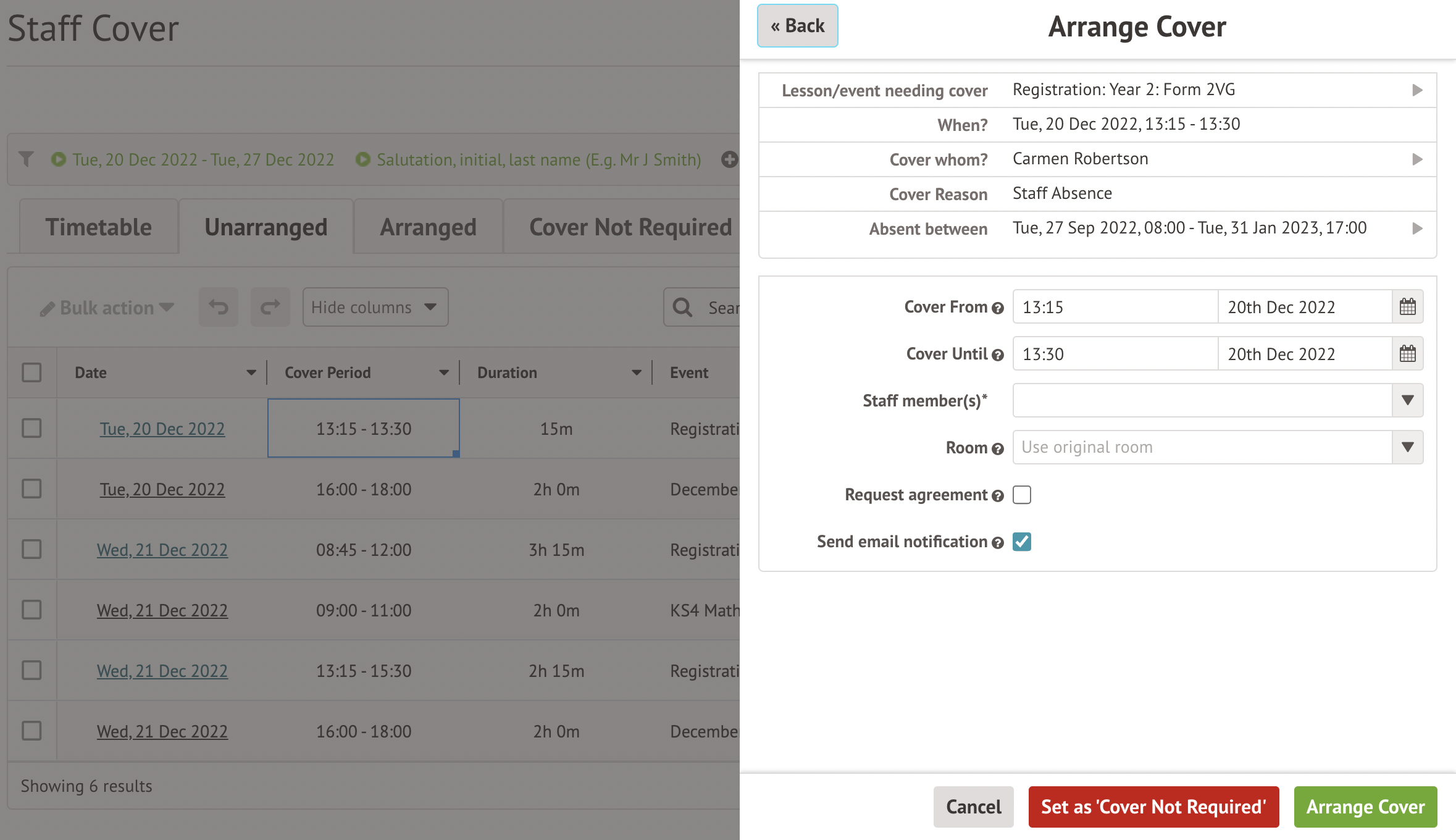Uncheck Send email notification checkbox
This screenshot has width=1456, height=840.
[1022, 542]
